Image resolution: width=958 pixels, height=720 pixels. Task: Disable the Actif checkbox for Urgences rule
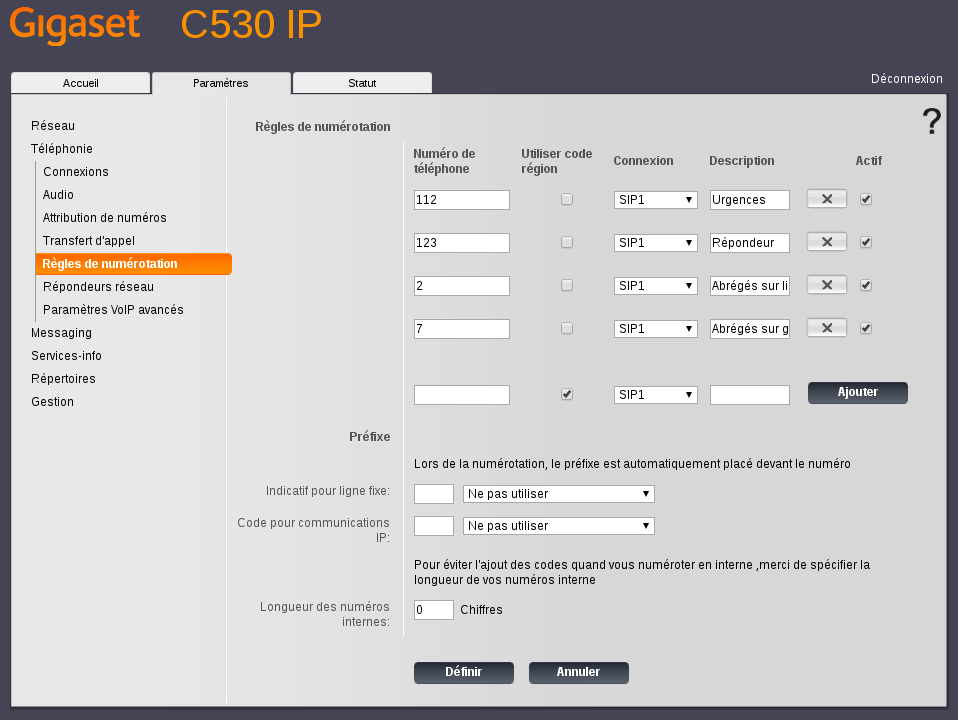pos(866,199)
